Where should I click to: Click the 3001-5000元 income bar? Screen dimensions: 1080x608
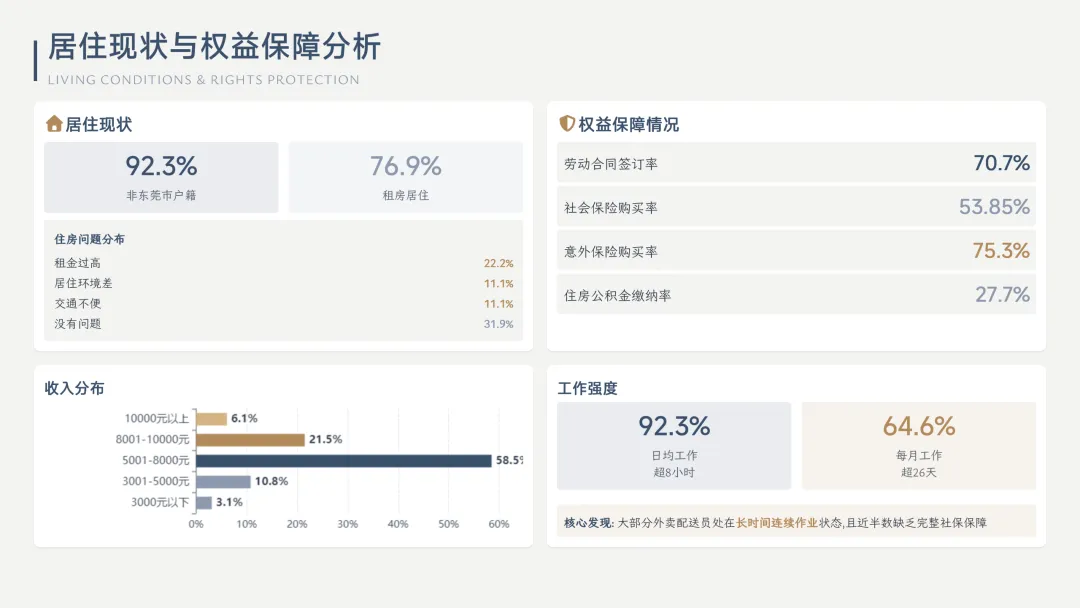223,481
